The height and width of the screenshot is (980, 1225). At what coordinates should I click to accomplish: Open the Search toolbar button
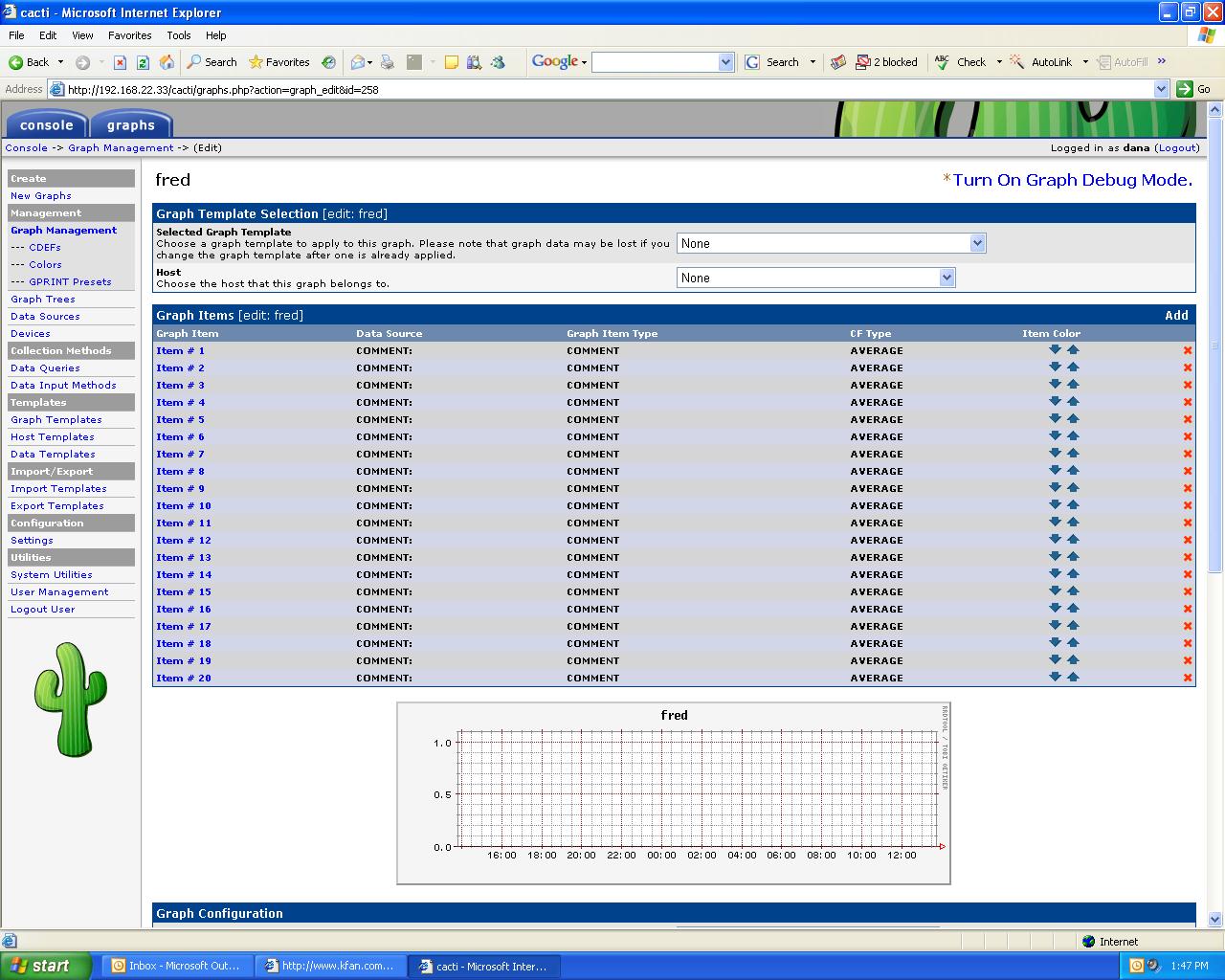(x=212, y=62)
